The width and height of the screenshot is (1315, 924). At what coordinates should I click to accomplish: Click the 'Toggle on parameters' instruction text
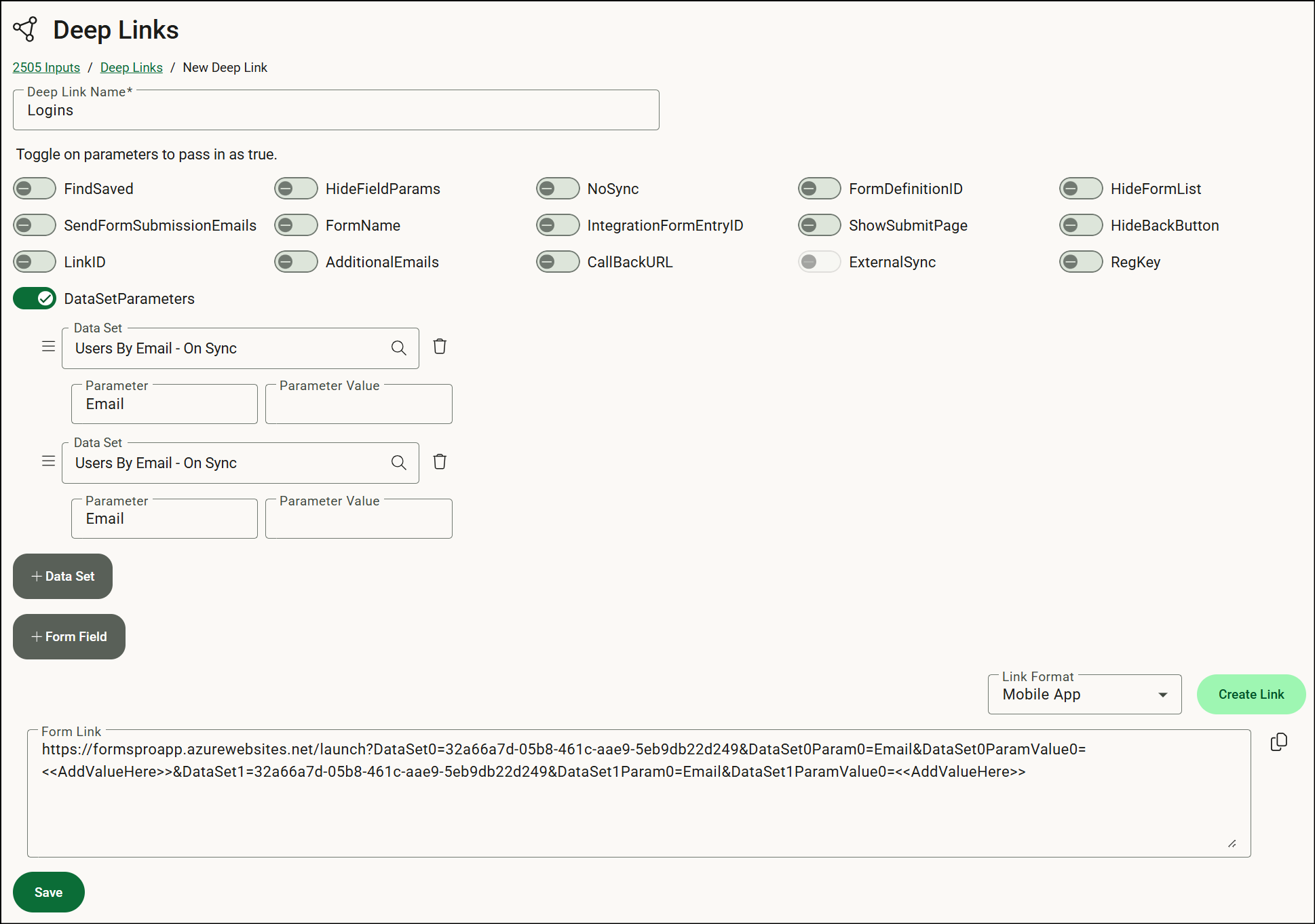(x=147, y=154)
